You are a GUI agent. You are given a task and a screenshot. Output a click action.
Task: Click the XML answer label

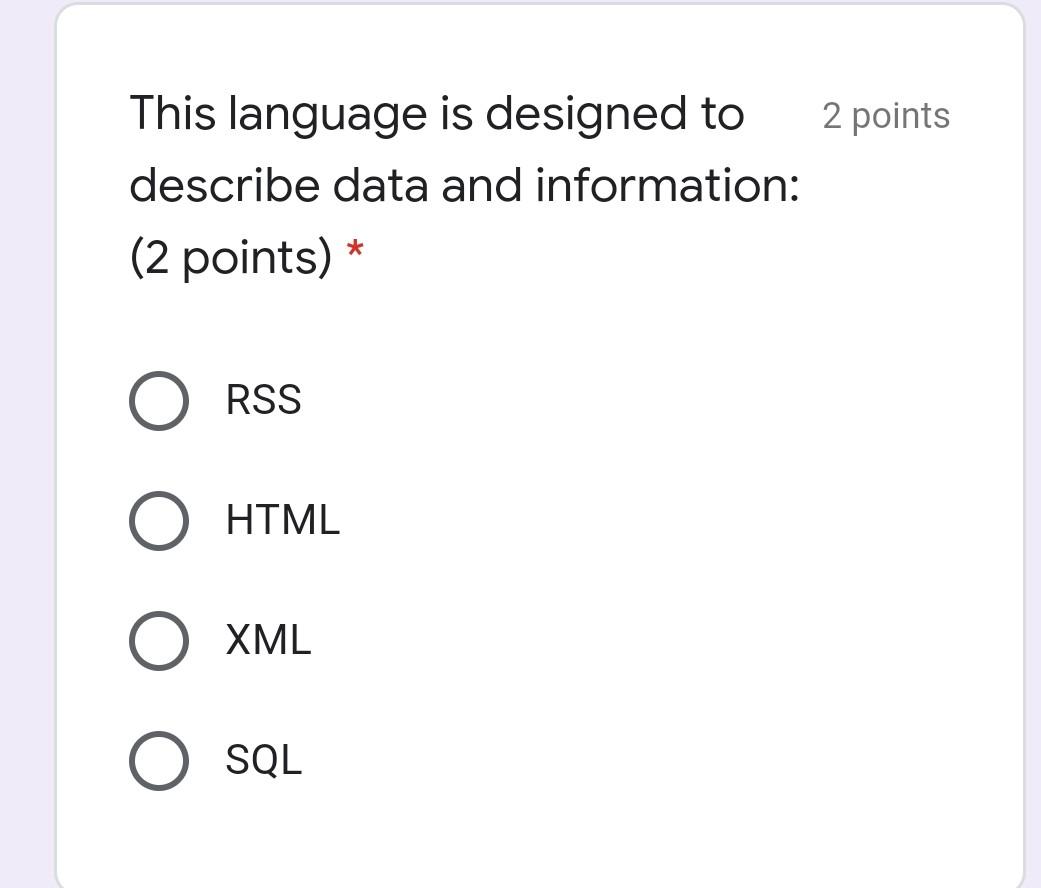[268, 640]
